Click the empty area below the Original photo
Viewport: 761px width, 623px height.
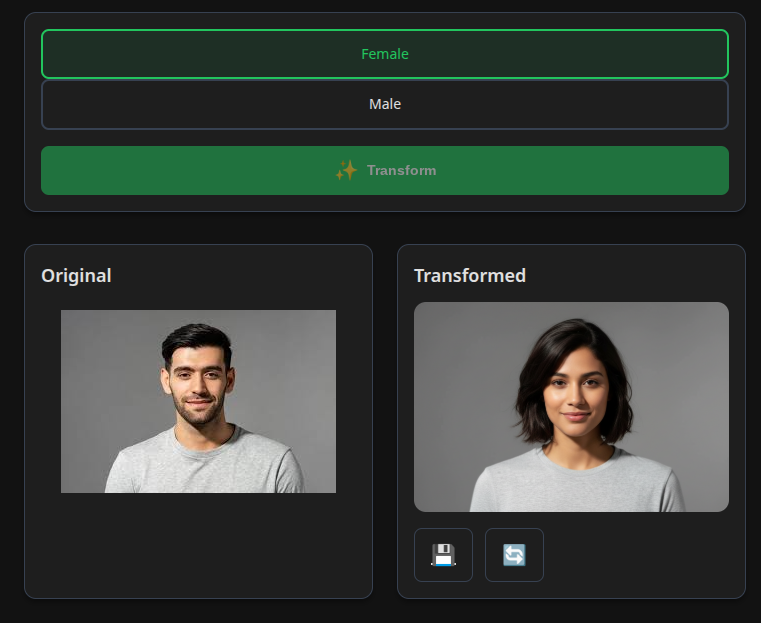198,543
